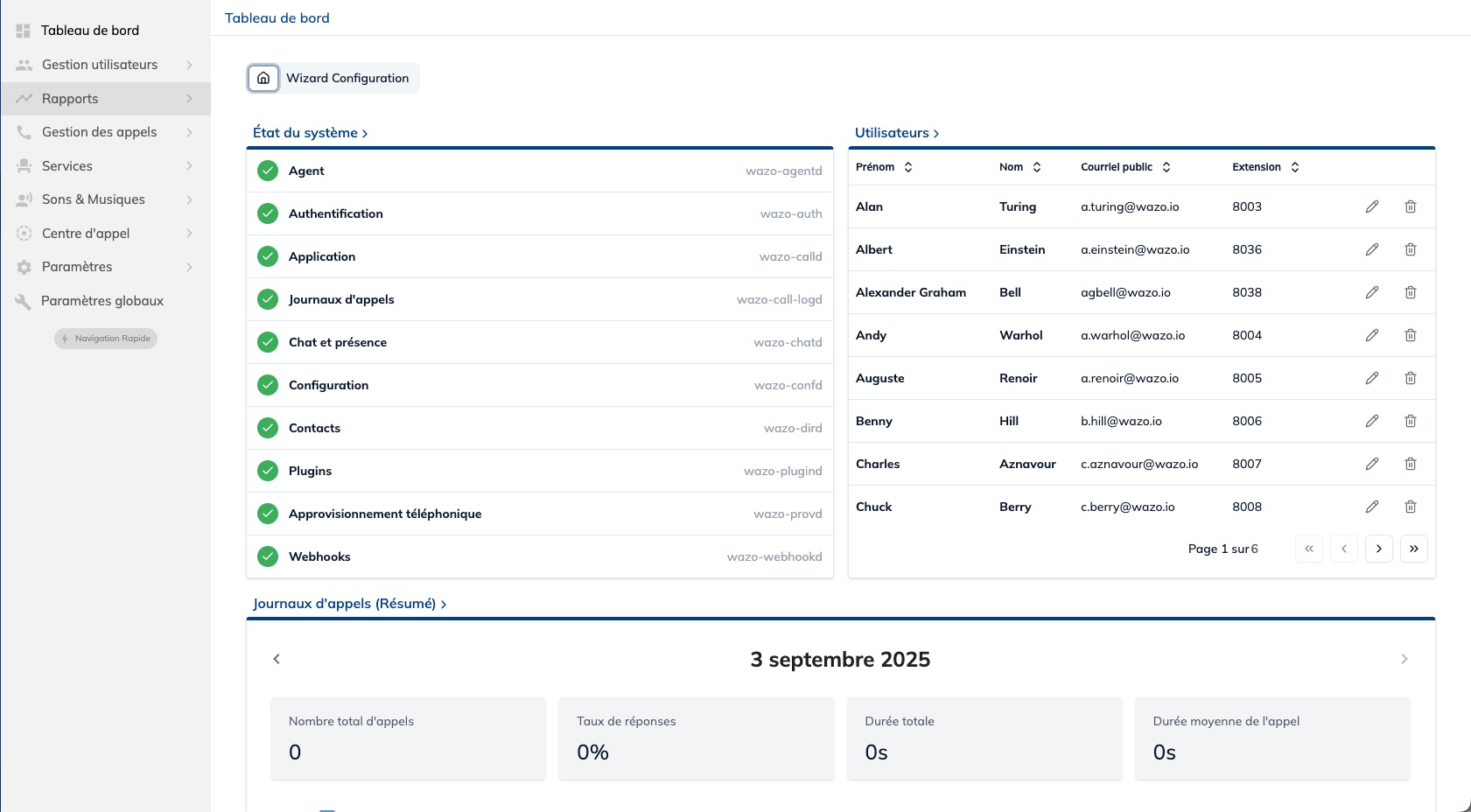
Task: Click the wazo-call-logd service label
Action: click(x=780, y=299)
